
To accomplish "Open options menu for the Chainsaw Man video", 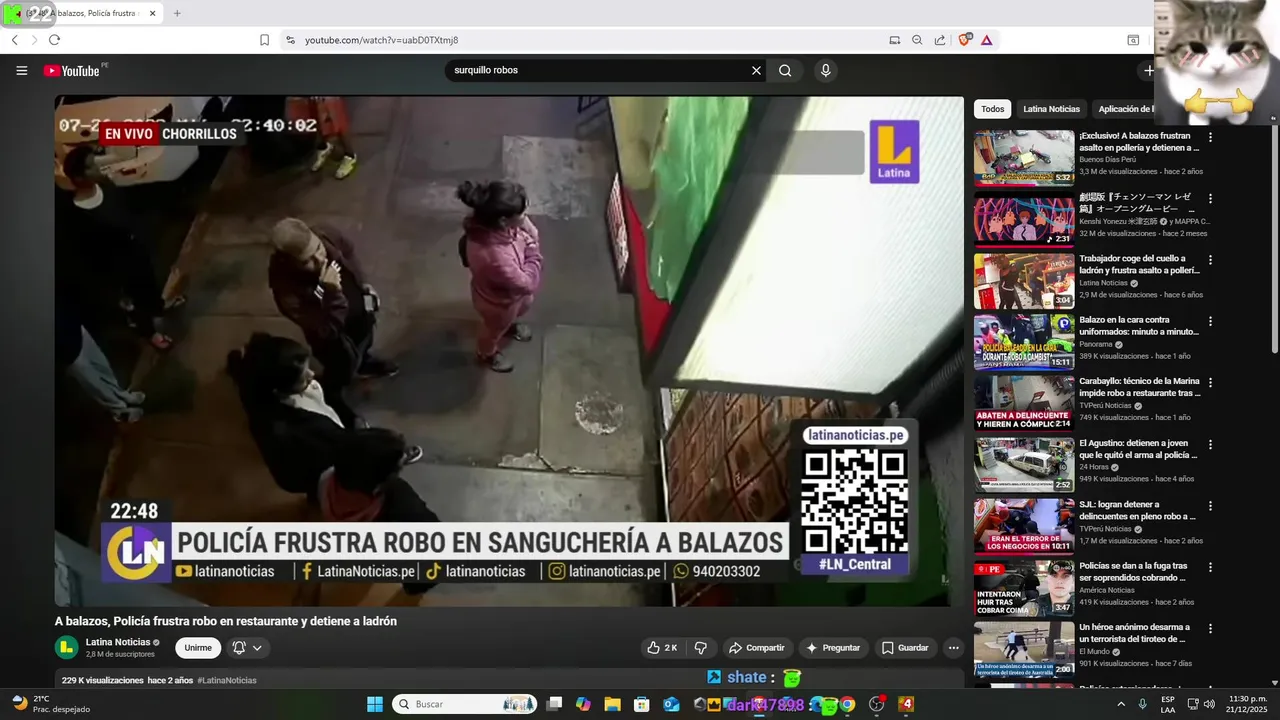I will [x=1210, y=199].
